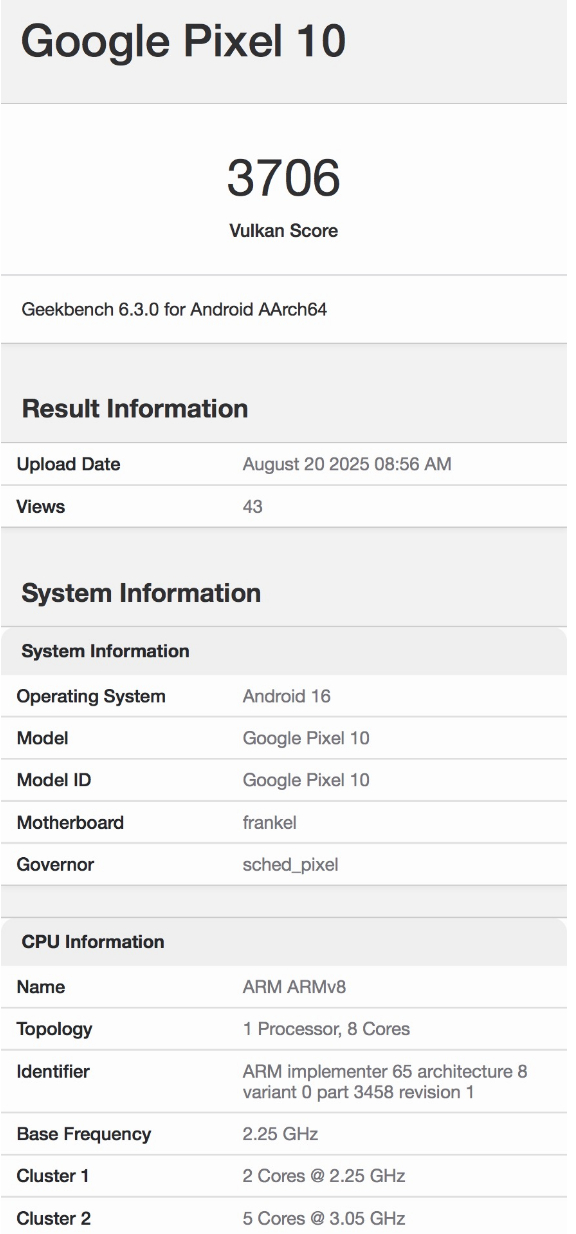The width and height of the screenshot is (576, 1234).
Task: Select the 3706 Vulkan score number
Action: pos(284,178)
